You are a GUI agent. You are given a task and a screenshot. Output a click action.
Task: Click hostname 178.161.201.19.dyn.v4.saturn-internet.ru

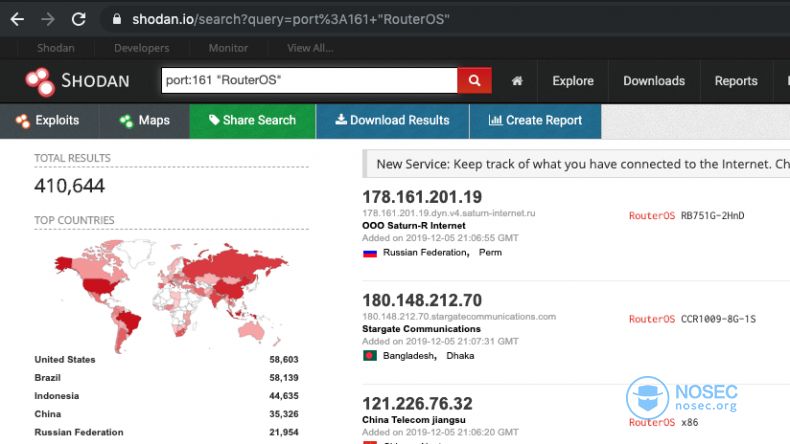(448, 213)
